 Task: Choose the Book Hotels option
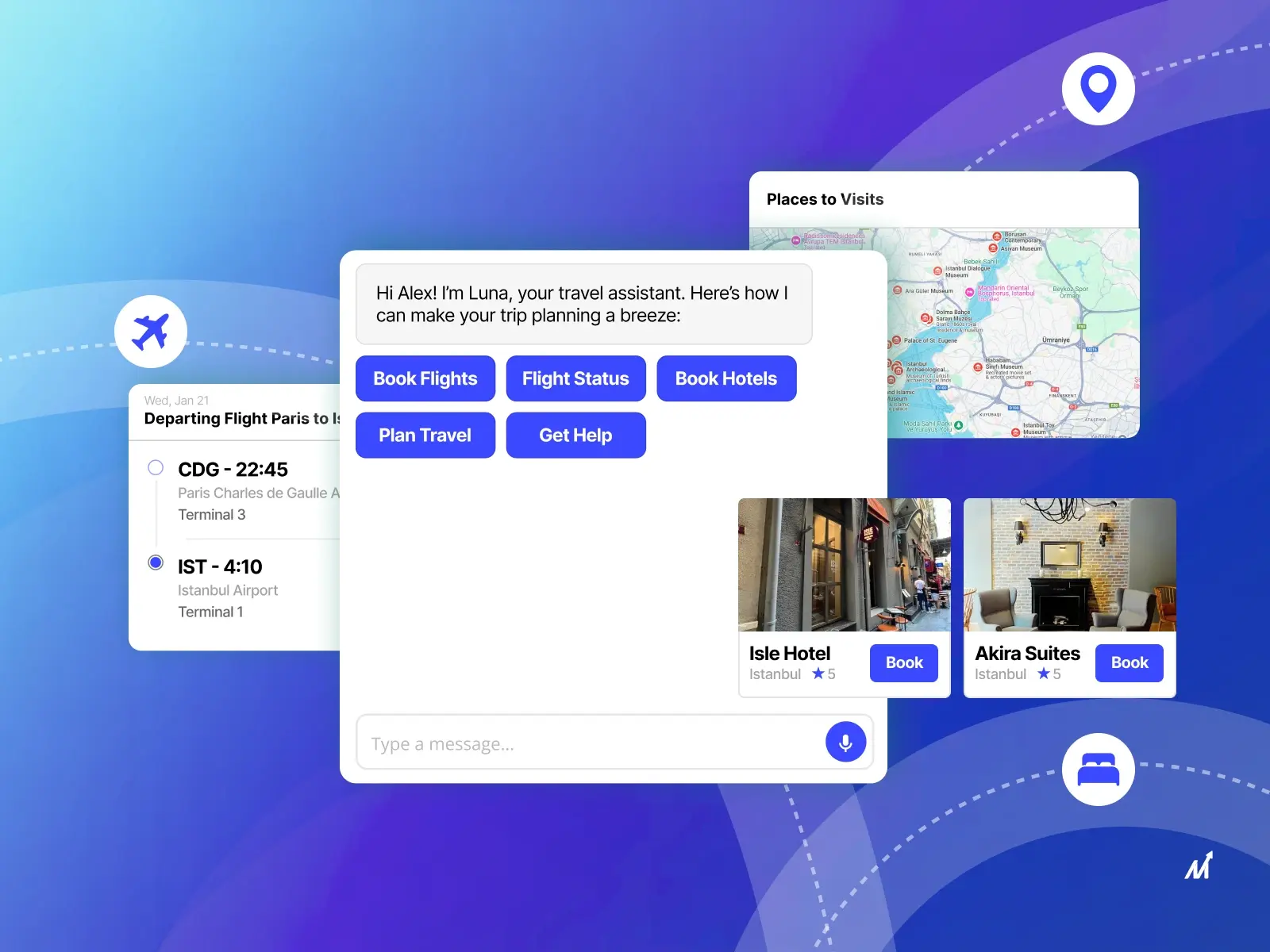(726, 378)
